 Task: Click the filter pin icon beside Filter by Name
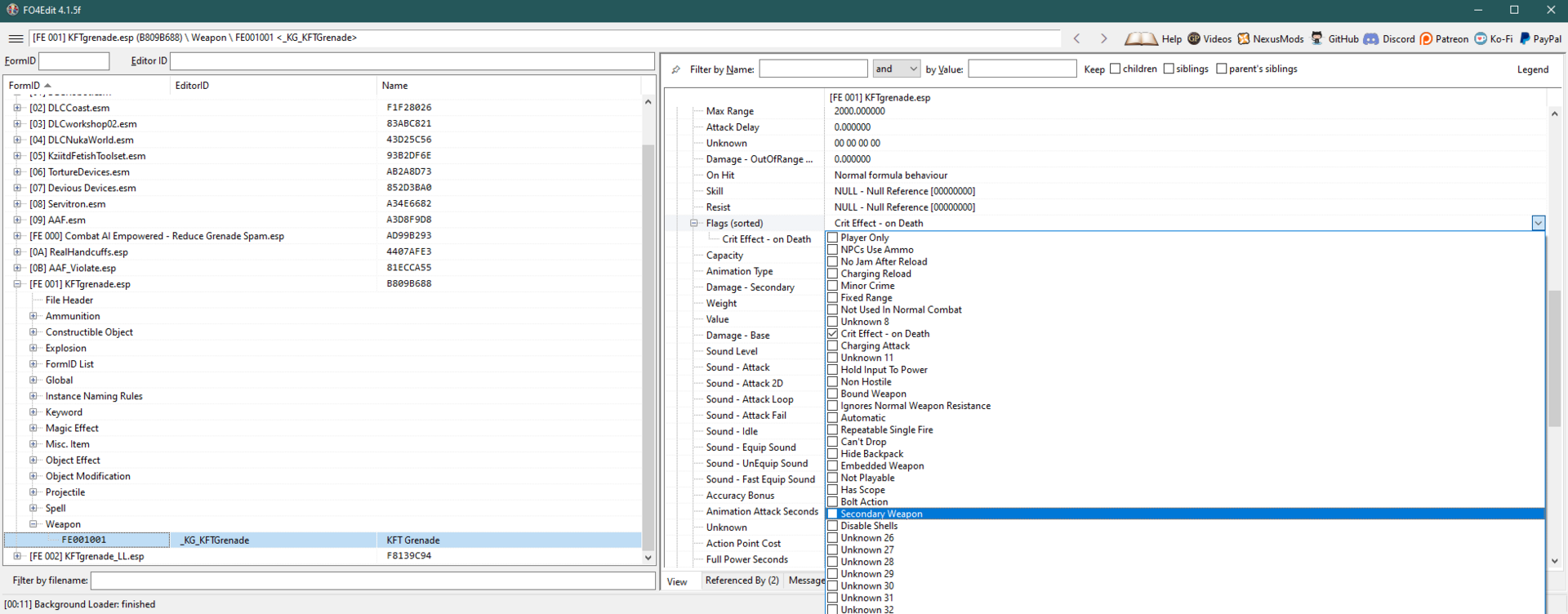[x=676, y=69]
